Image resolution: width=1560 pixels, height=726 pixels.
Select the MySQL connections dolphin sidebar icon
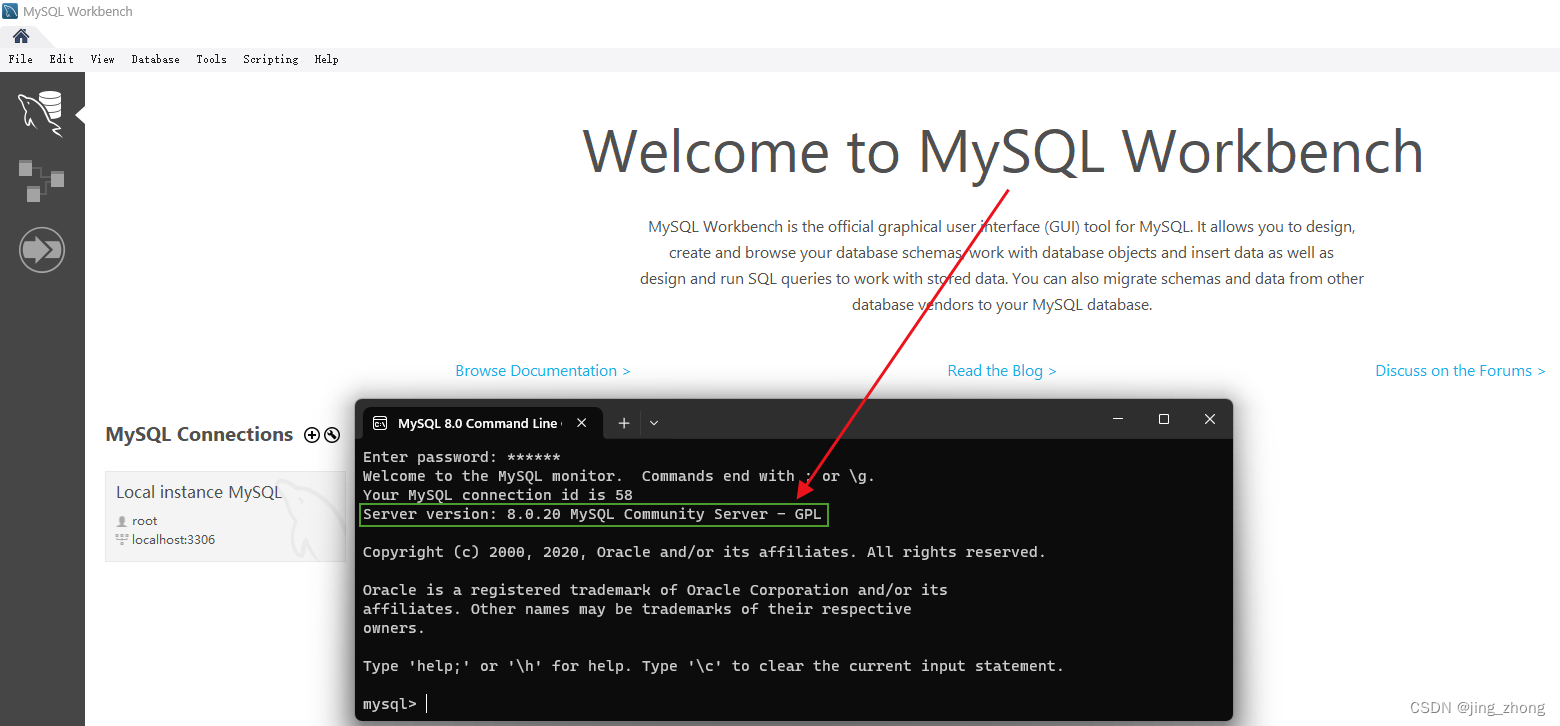click(41, 113)
